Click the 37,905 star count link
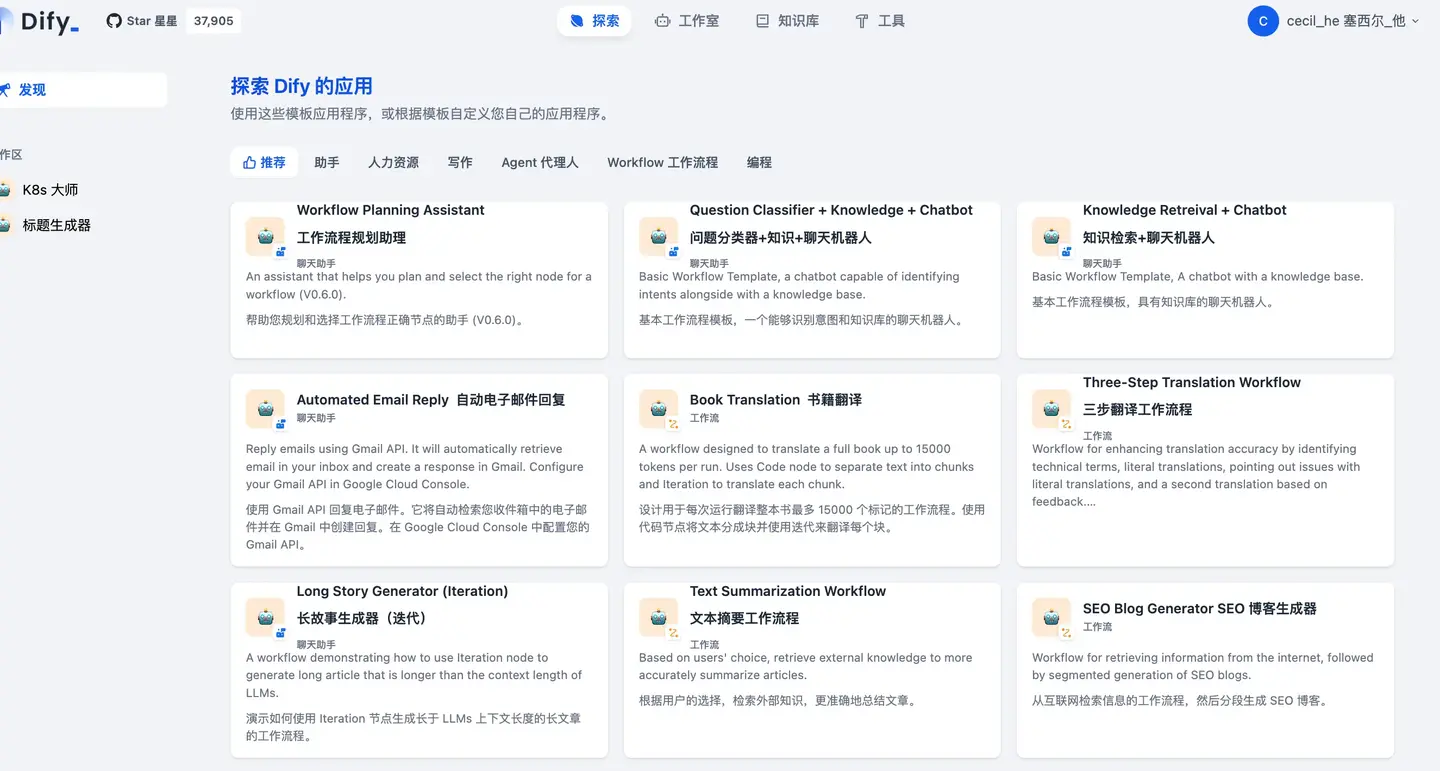This screenshot has height=771, width=1440. [213, 20]
